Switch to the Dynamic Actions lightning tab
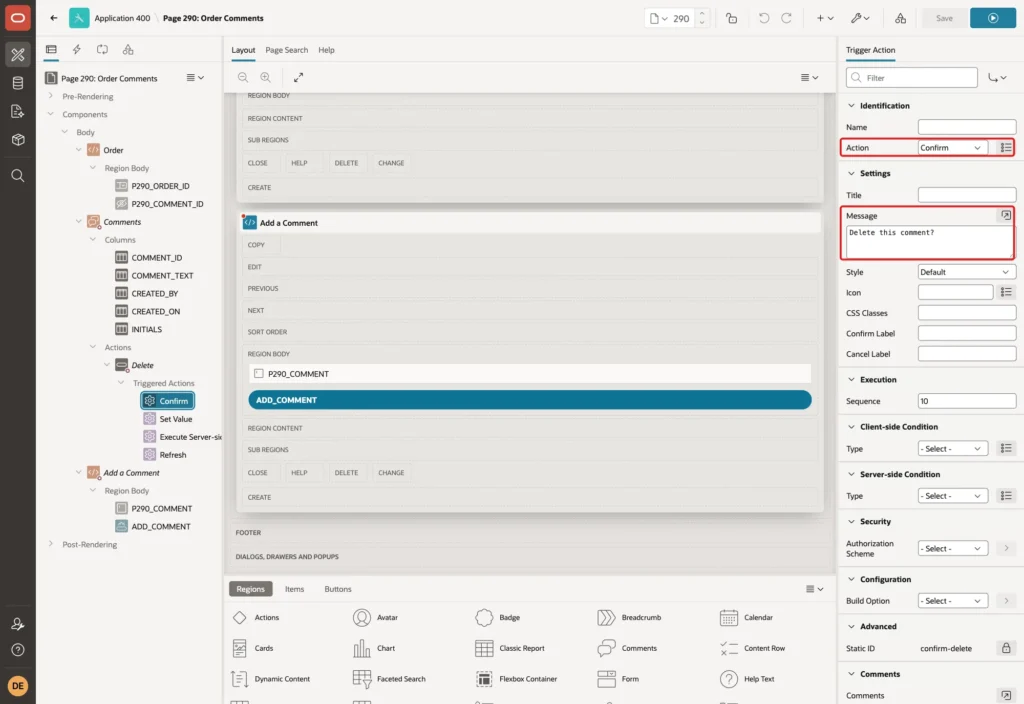 coord(76,50)
